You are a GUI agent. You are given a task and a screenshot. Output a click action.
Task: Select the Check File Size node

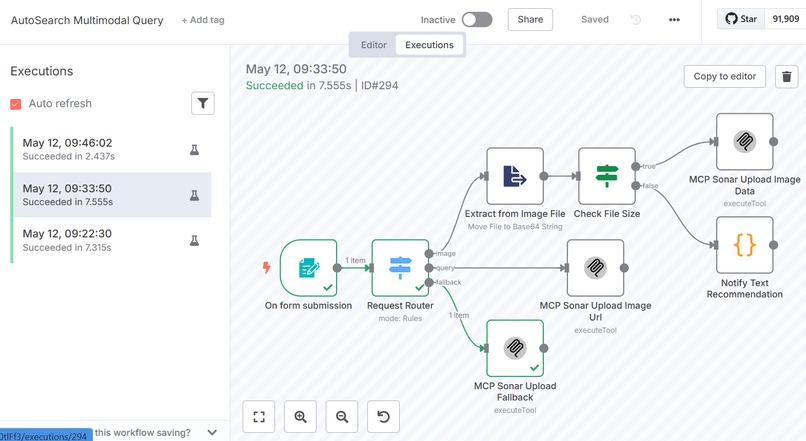(607, 176)
